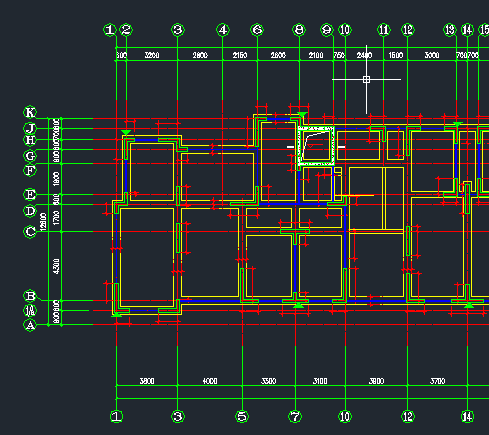
Task: Select axis bubble 4 in the top row
Action: click(223, 30)
